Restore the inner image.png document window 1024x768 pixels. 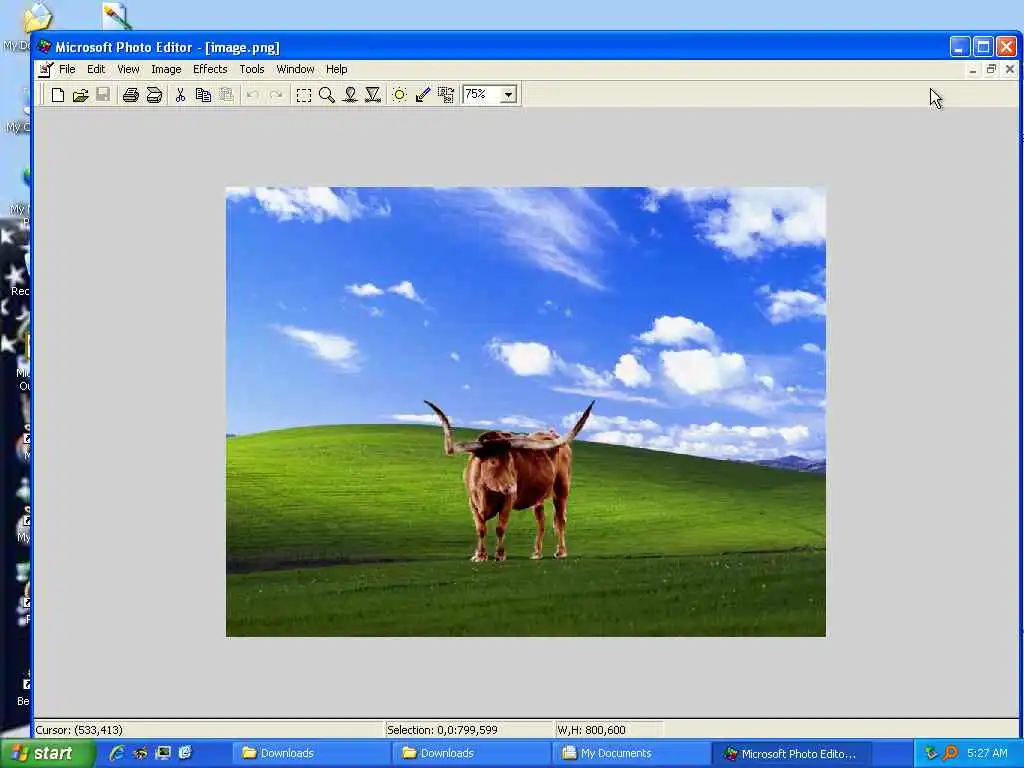991,69
